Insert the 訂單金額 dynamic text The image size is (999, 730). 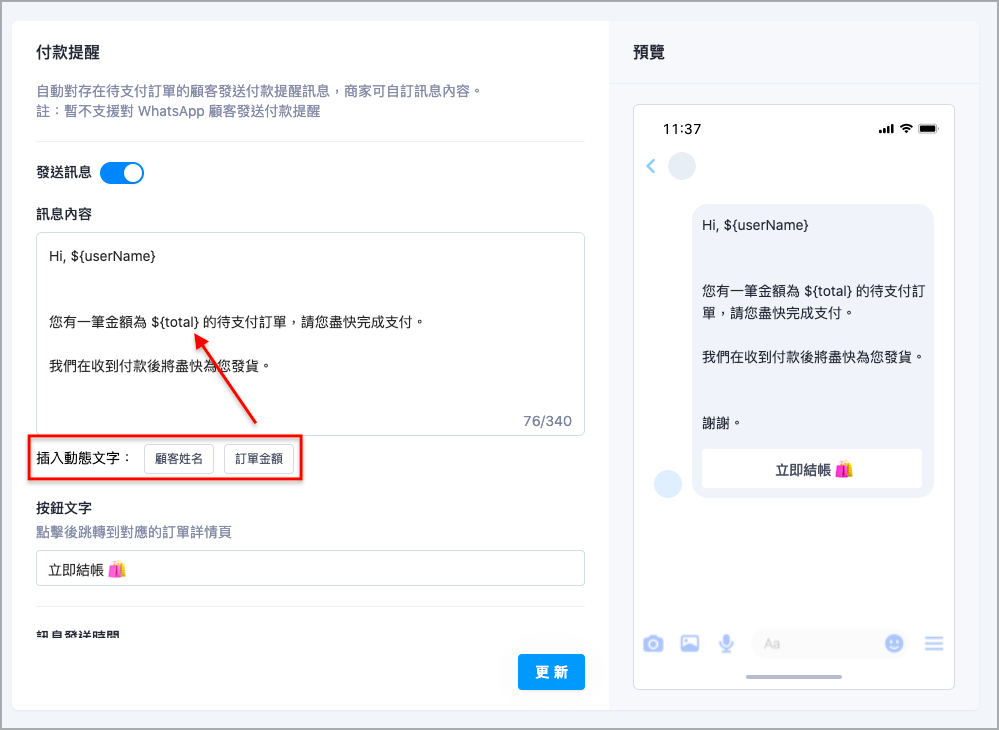click(x=259, y=459)
